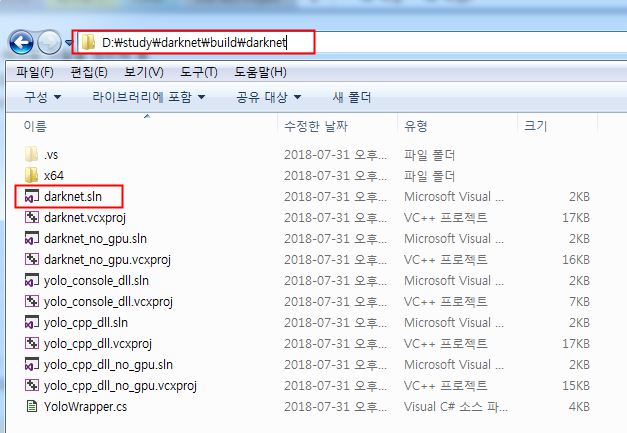Click the address bar path D:\study\darknet\build\darknet

coord(194,42)
